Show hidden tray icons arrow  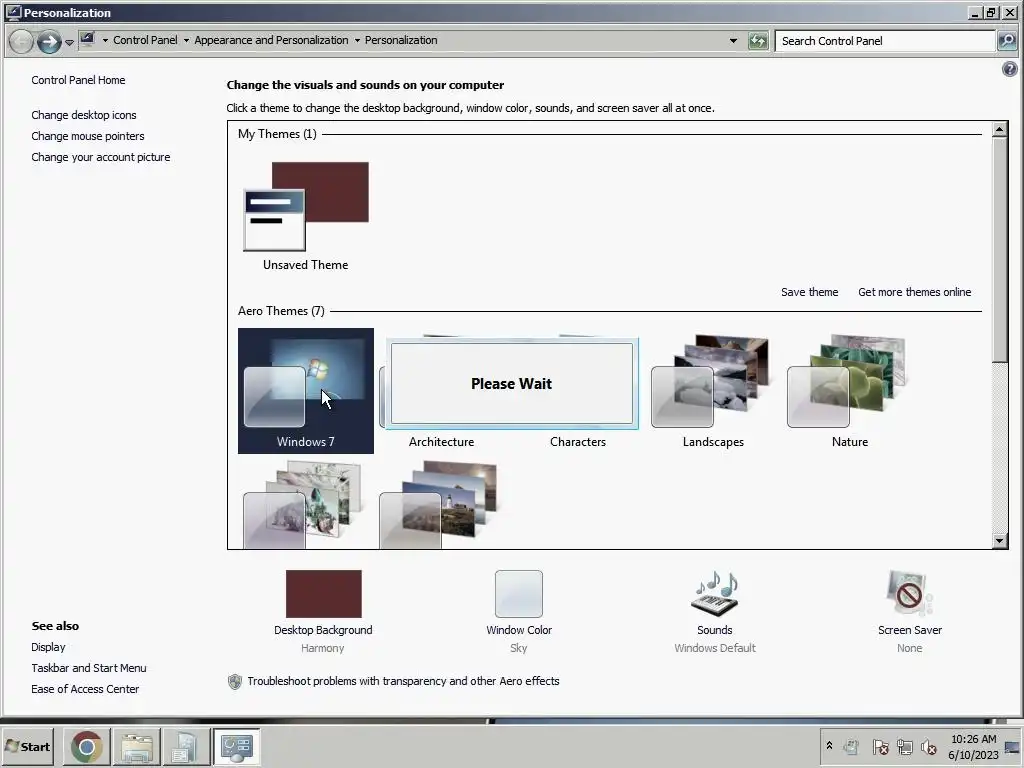(x=829, y=746)
